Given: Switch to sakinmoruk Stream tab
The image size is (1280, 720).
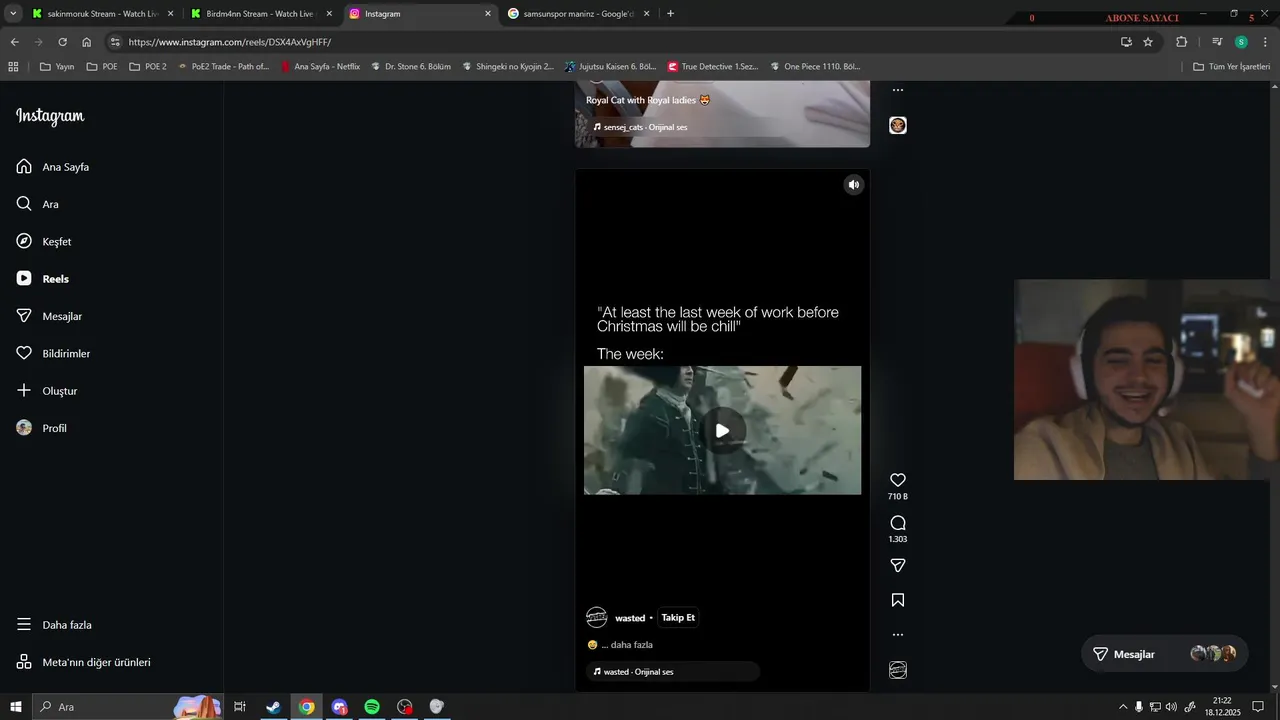Looking at the screenshot, I should (x=102, y=14).
